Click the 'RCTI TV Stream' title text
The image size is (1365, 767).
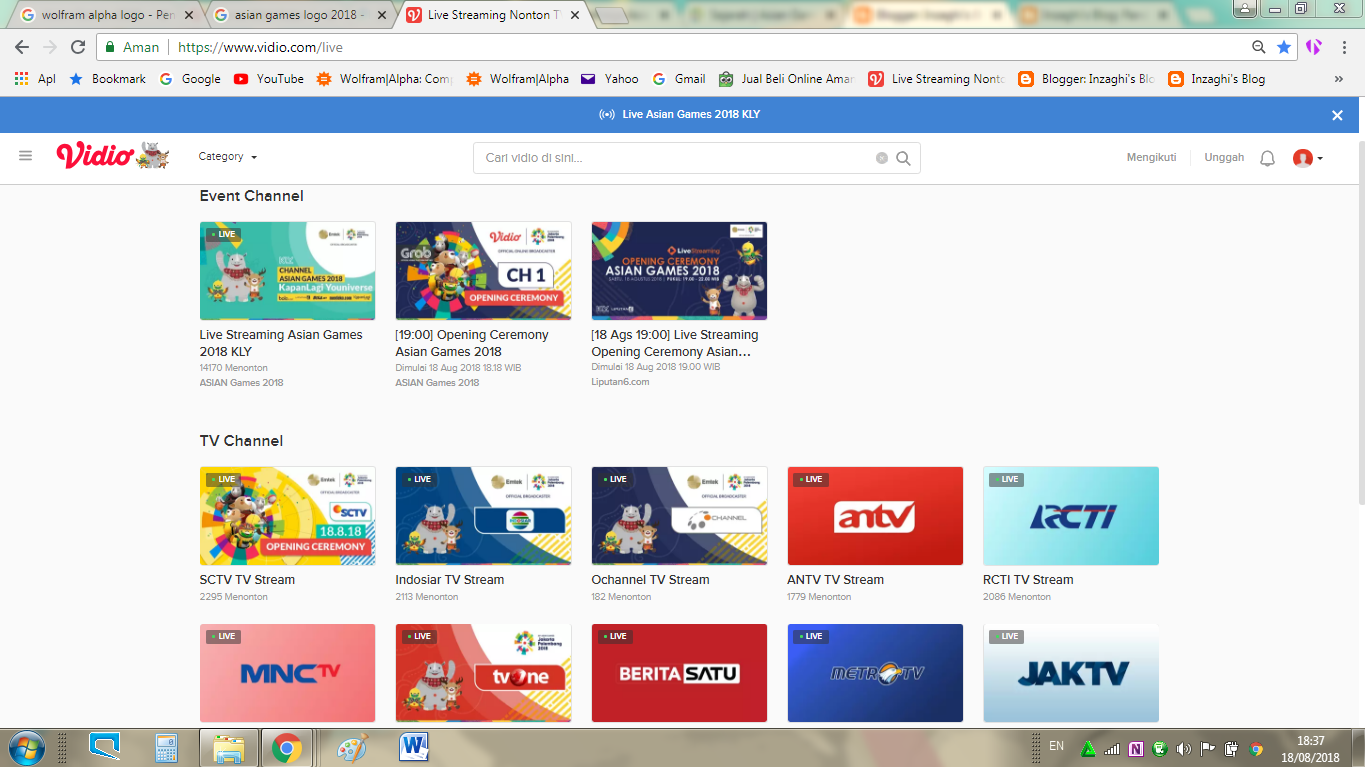pyautogui.click(x=1028, y=580)
